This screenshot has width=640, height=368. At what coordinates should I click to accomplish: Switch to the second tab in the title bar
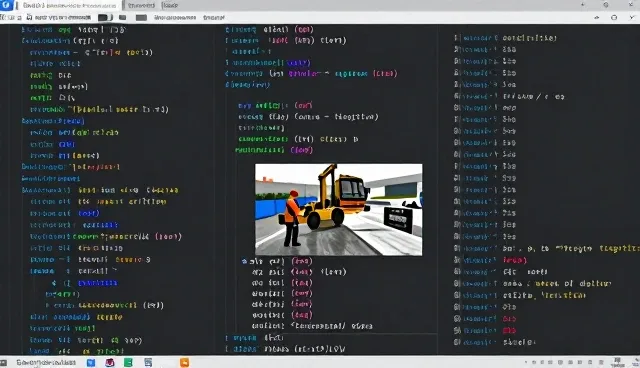141,5
